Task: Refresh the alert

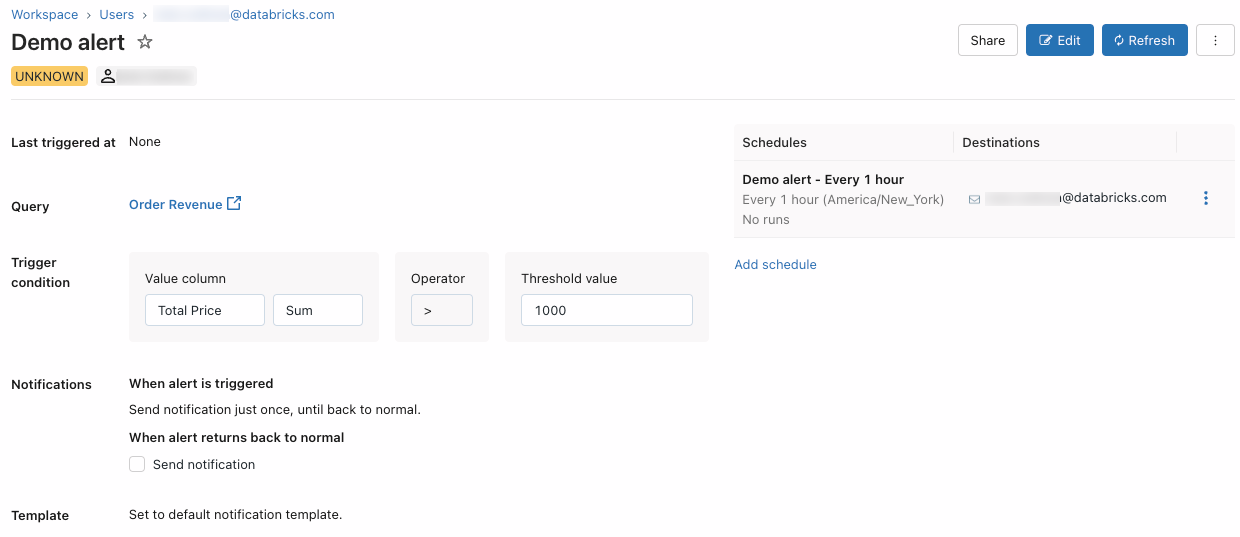Action: [x=1144, y=40]
